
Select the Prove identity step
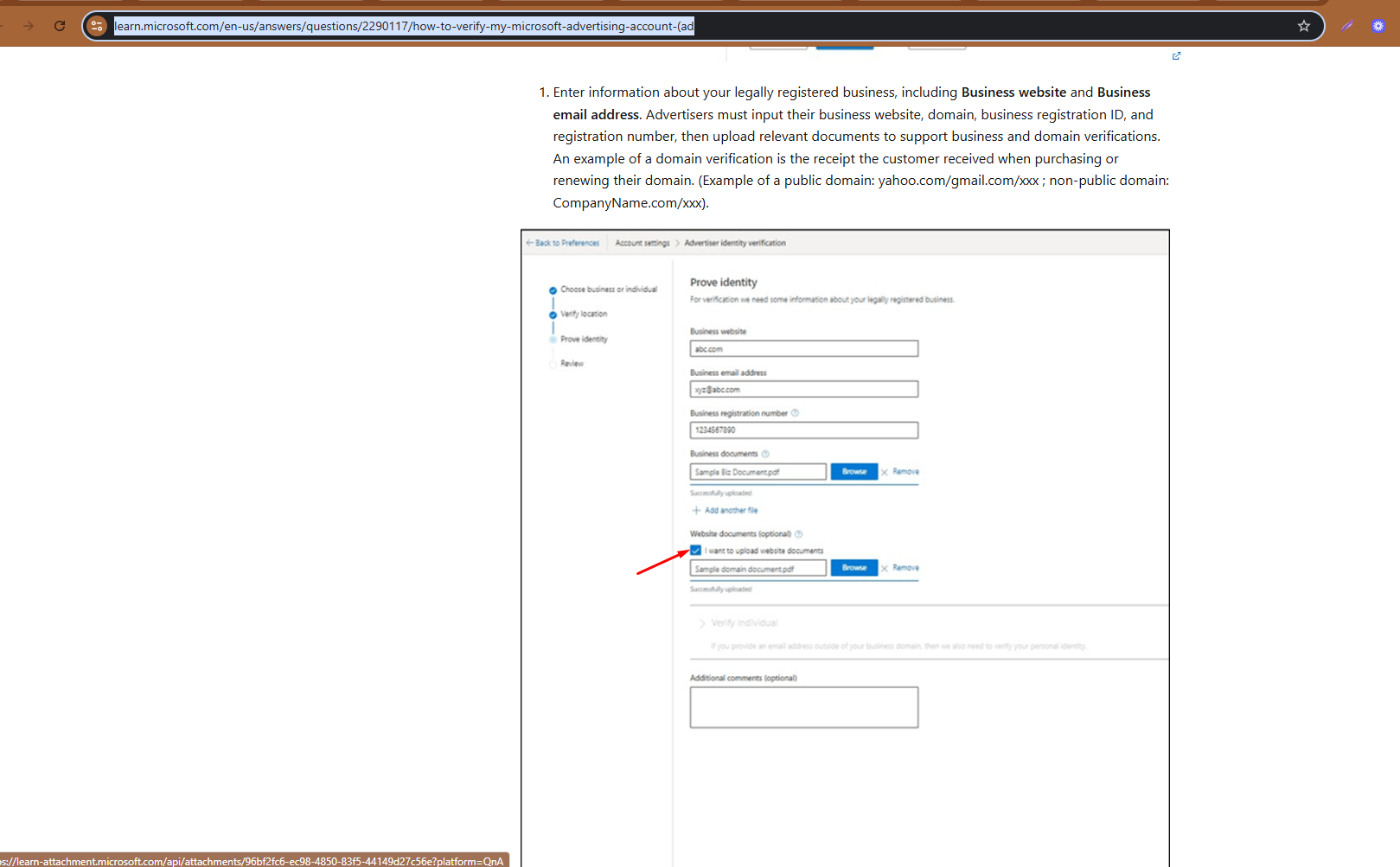[584, 339]
